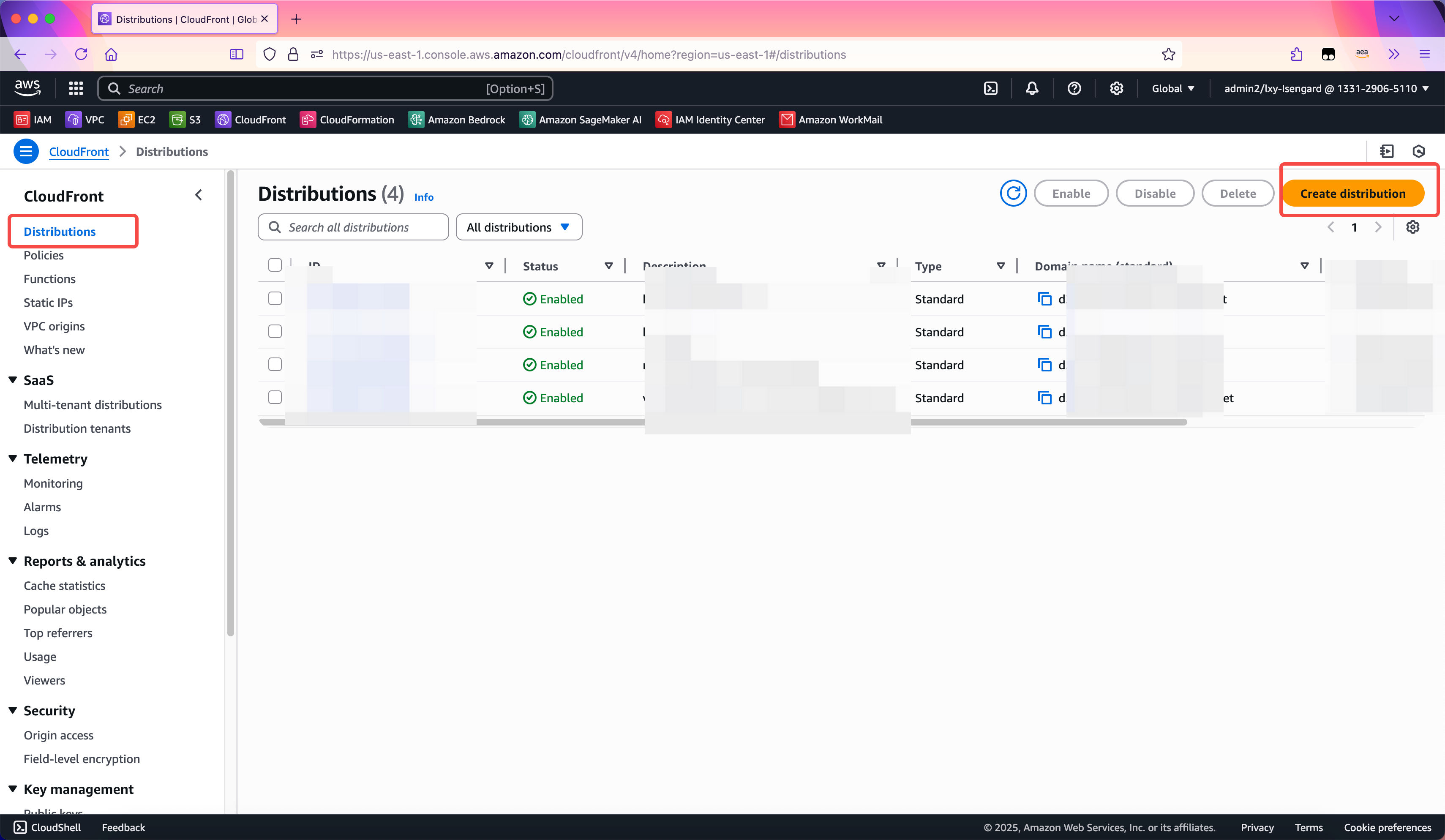The width and height of the screenshot is (1445, 840).
Task: Click the side navigation vertical scrollbar
Action: tap(231, 404)
